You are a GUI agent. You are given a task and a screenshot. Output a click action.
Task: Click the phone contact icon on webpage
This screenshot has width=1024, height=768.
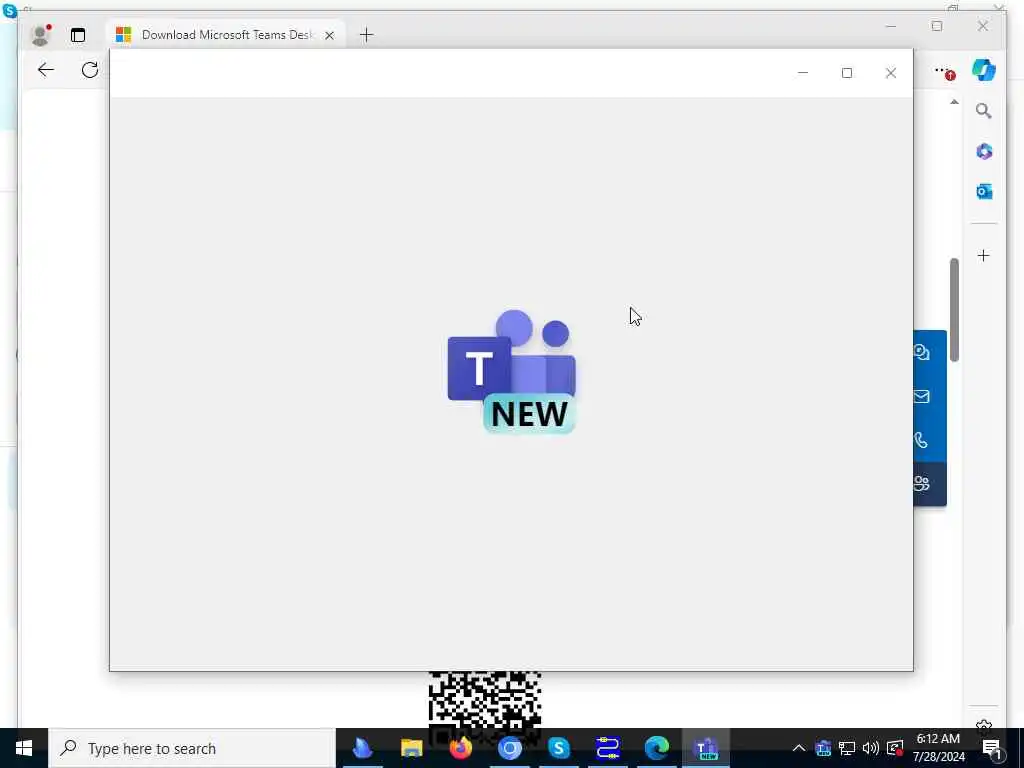(921, 440)
